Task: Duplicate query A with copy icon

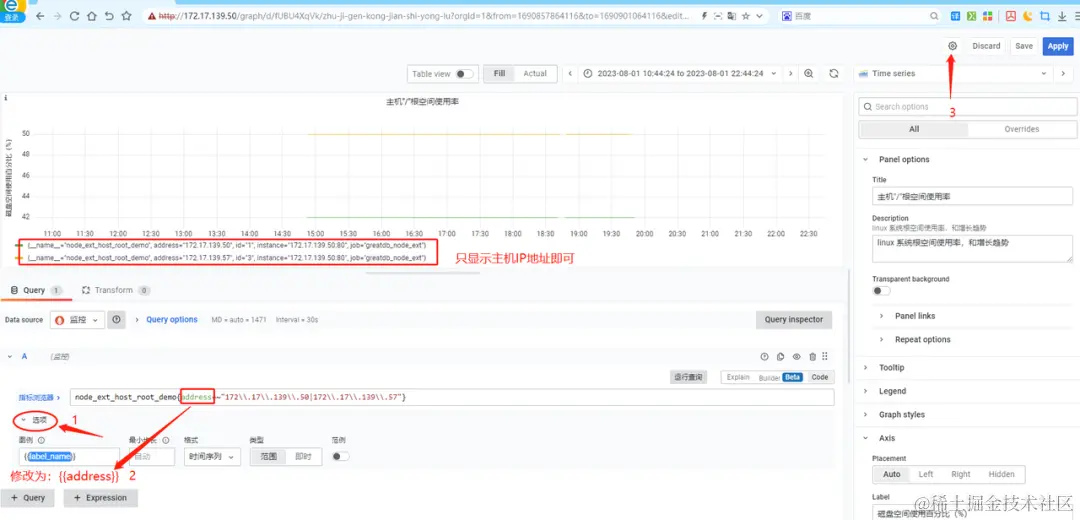Action: click(780, 357)
